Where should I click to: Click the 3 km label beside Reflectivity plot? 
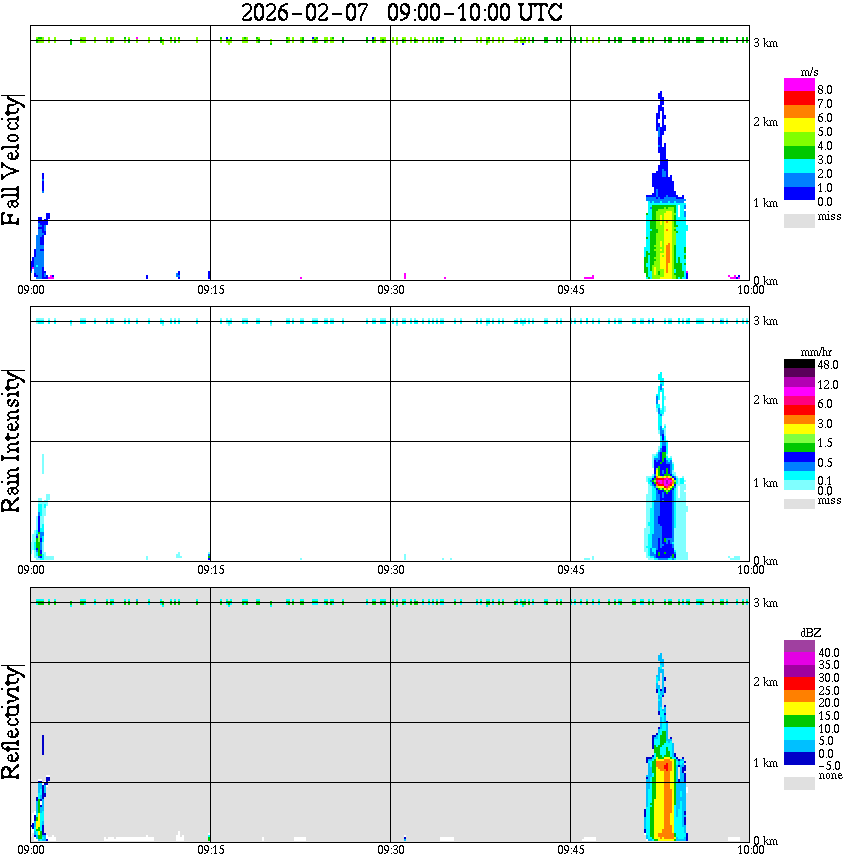765,603
